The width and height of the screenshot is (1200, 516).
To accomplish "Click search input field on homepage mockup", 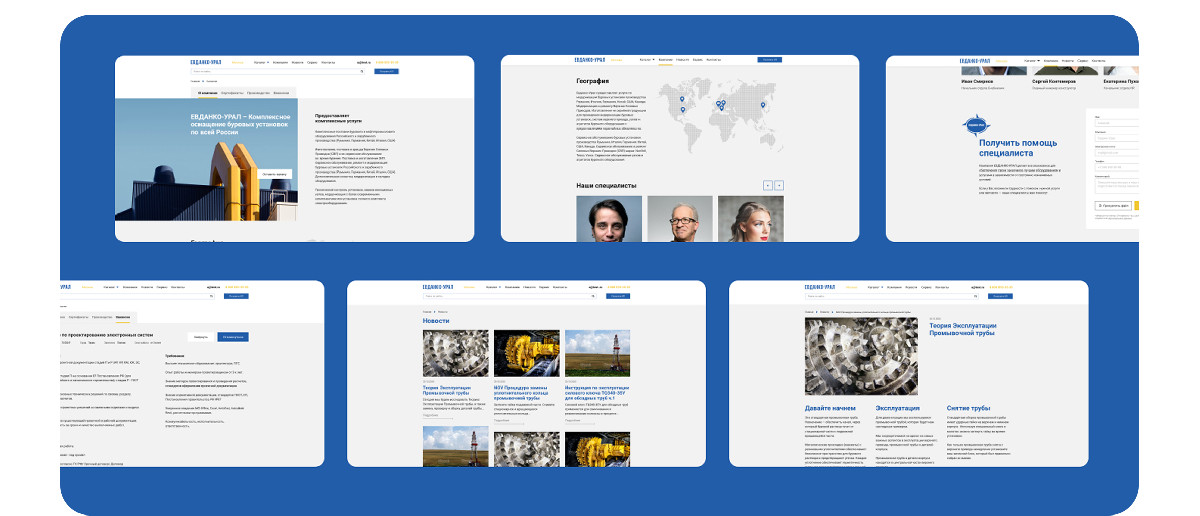I will 278,71.
